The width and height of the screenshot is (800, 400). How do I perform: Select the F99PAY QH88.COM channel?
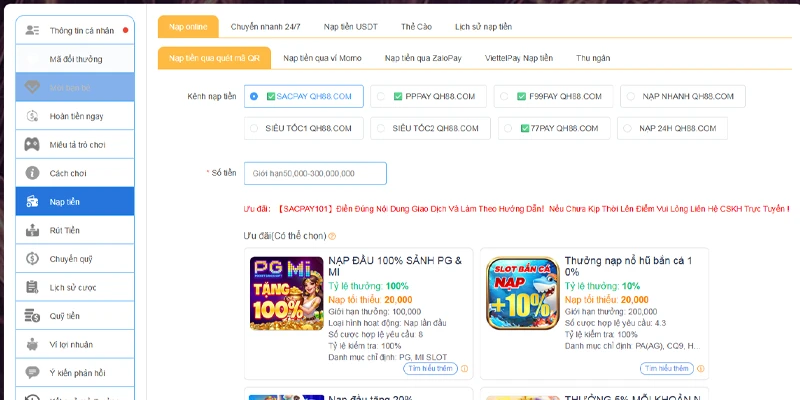tap(553, 96)
